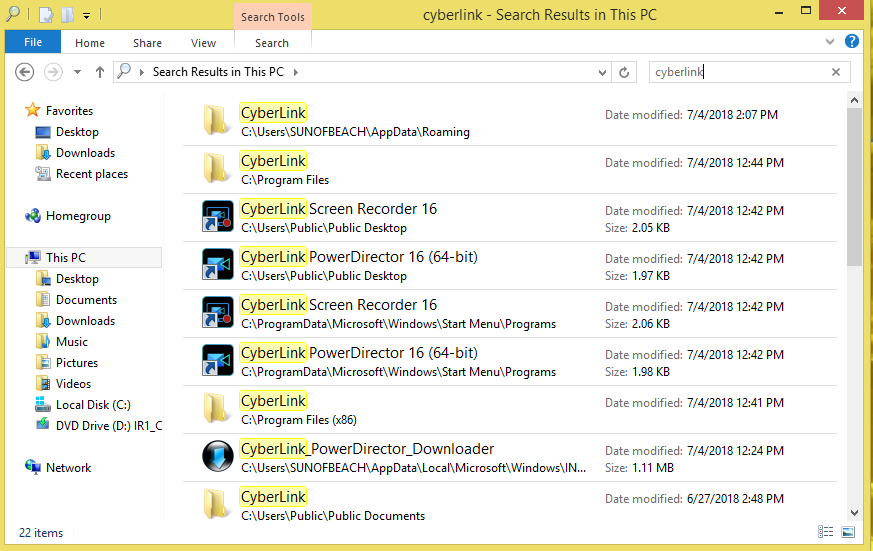
Task: Select CyberLink folder in C:\Program Files
Action: 509,170
